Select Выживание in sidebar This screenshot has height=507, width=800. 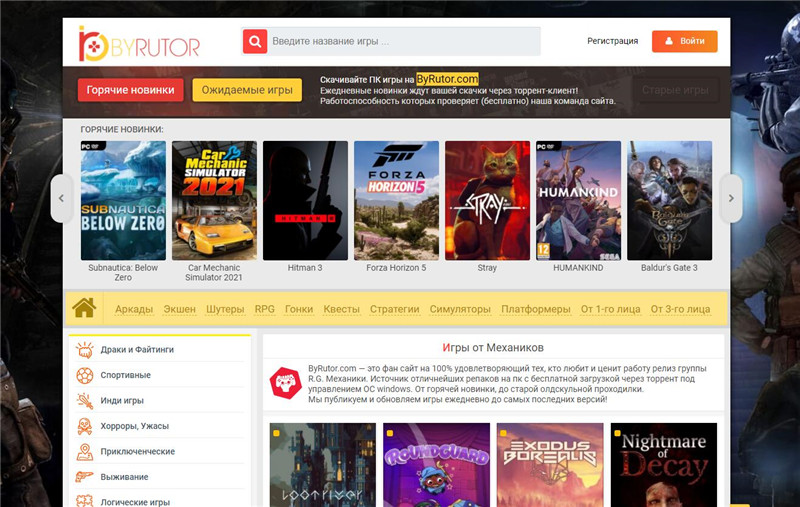coord(124,477)
